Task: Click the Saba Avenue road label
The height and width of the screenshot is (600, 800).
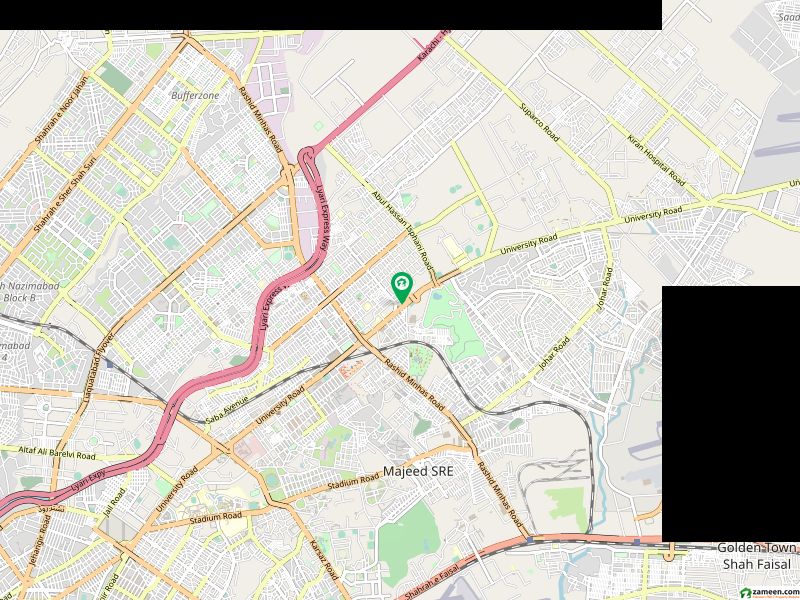Action: [227, 410]
